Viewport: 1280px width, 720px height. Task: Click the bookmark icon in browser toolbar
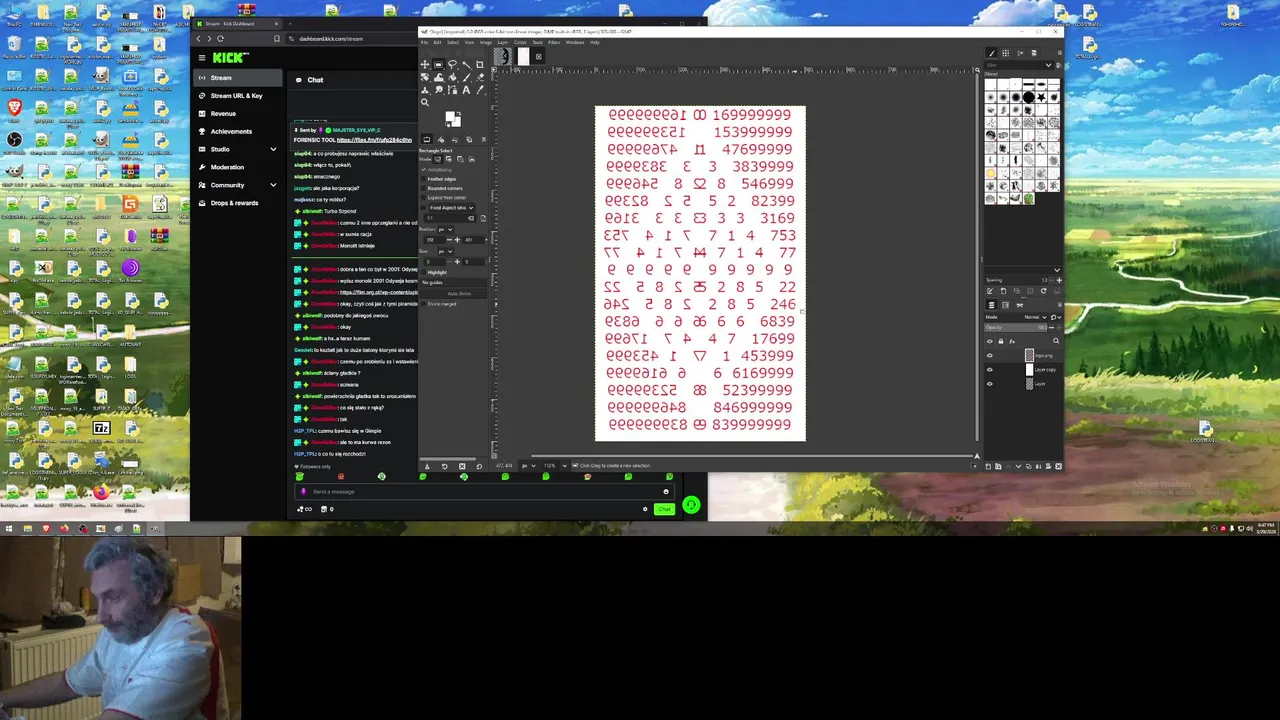pyautogui.click(x=277, y=38)
